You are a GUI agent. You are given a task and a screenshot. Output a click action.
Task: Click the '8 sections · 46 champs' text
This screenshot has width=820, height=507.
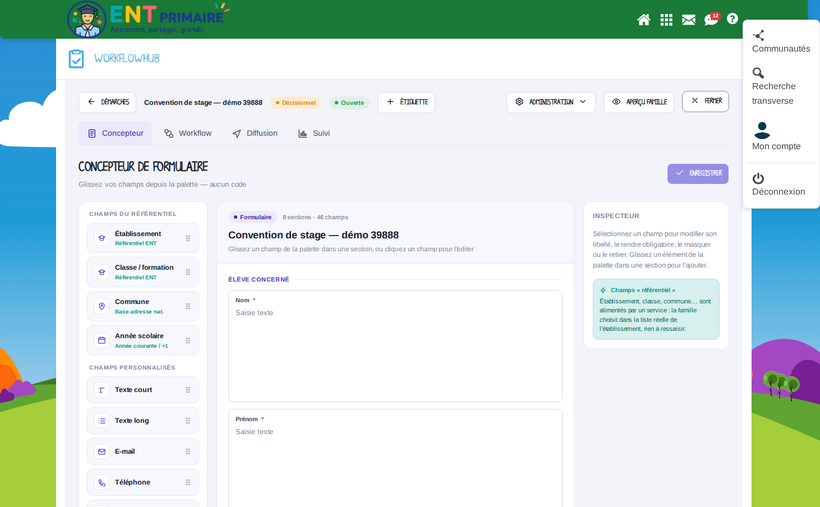pos(315,217)
